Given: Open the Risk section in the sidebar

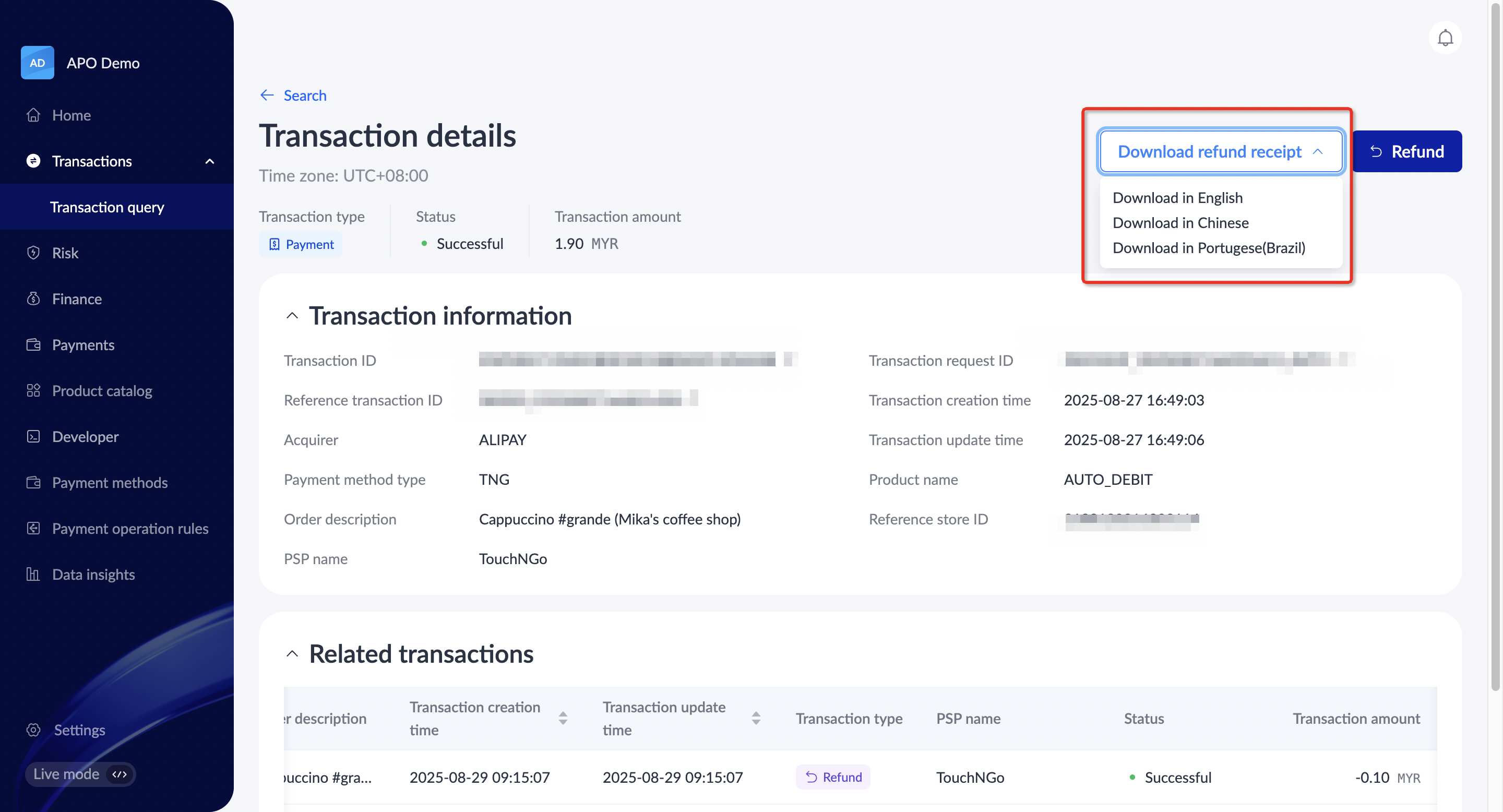Looking at the screenshot, I should click(65, 253).
